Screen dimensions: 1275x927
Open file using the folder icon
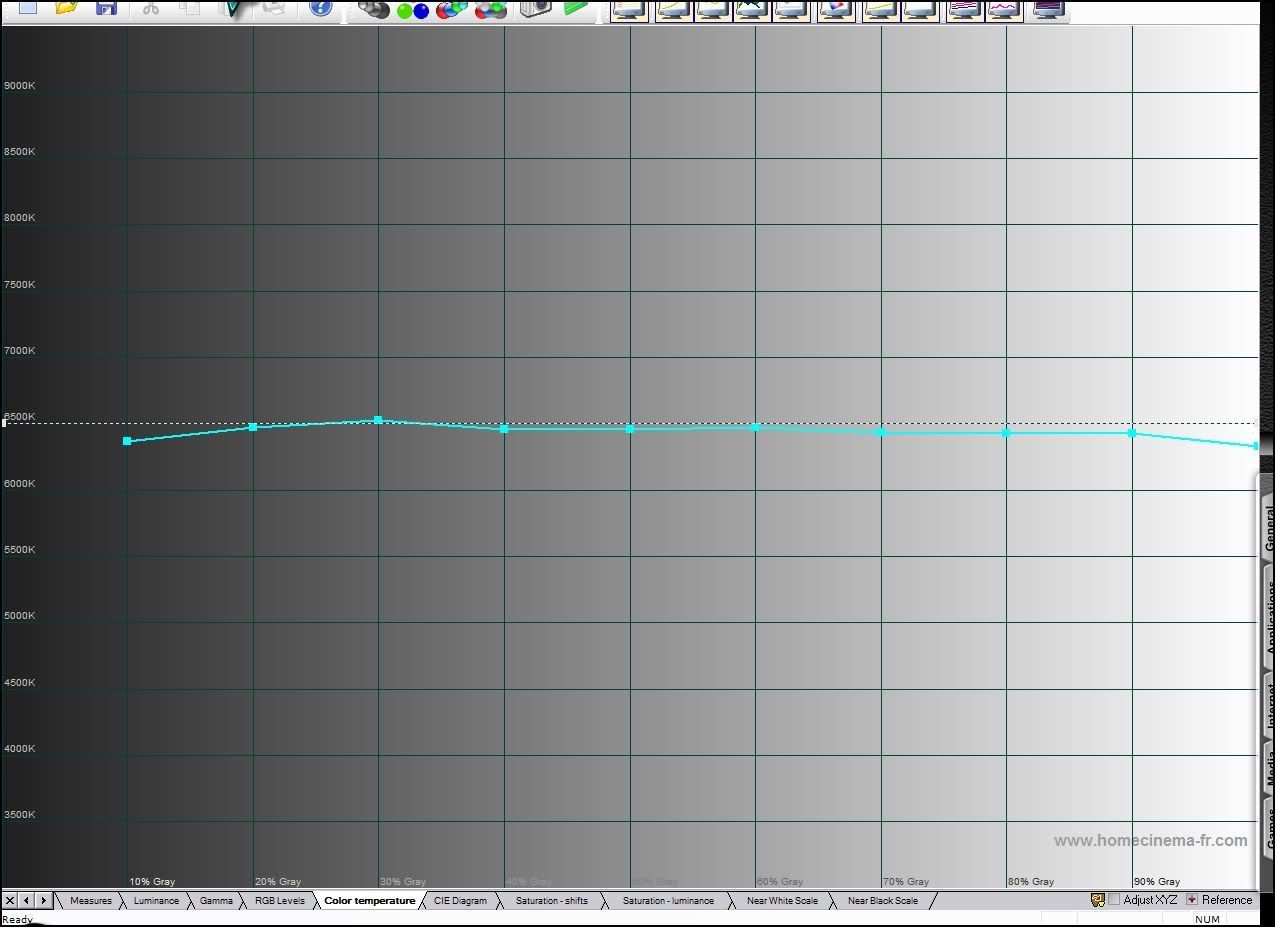tap(66, 8)
